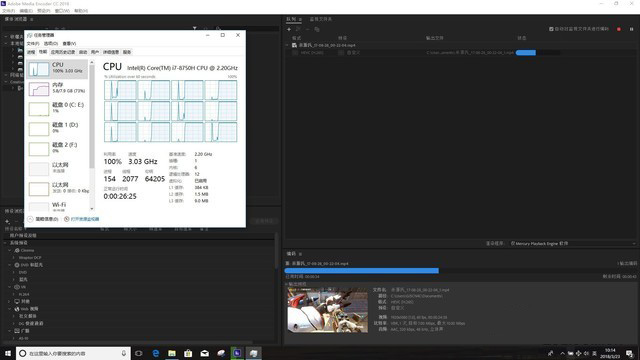Image resolution: width=640 pixels, height=360 pixels.
Task: Click the output preview thumbnail
Action: 327,310
